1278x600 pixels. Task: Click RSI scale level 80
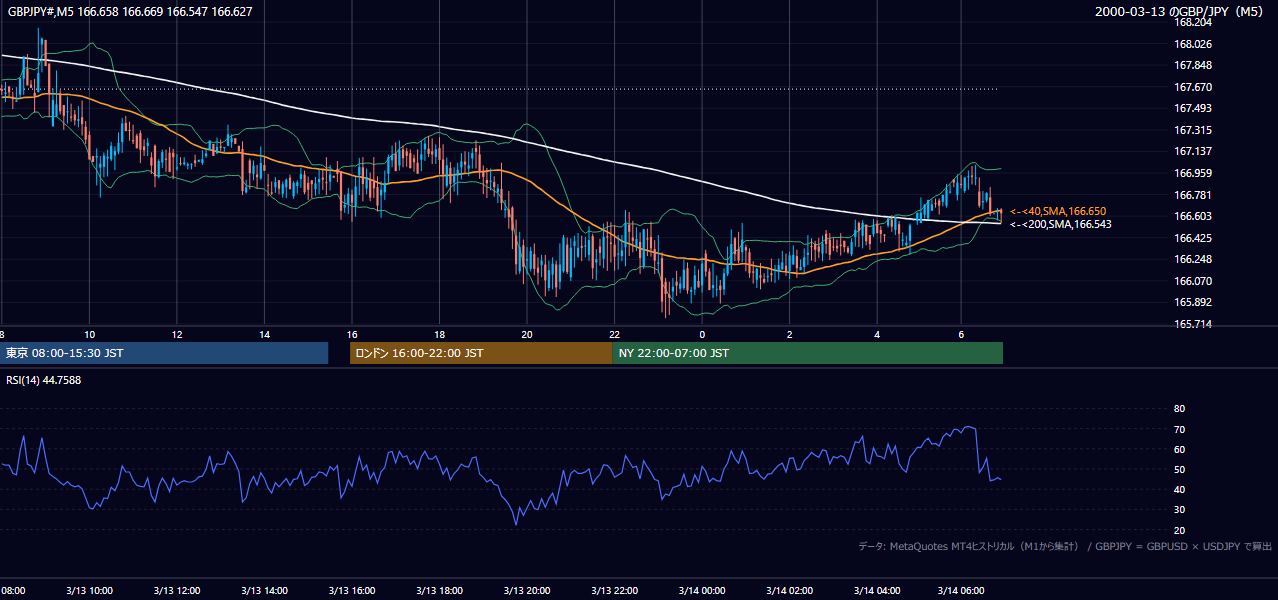pos(1179,409)
